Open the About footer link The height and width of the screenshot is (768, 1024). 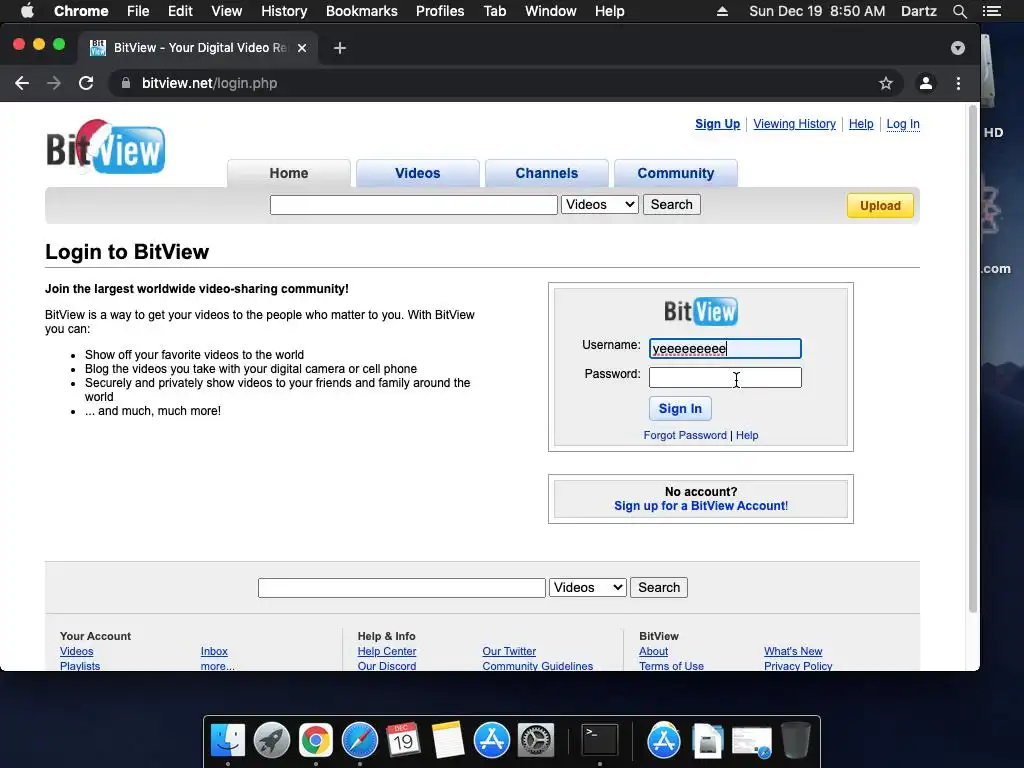pos(653,651)
